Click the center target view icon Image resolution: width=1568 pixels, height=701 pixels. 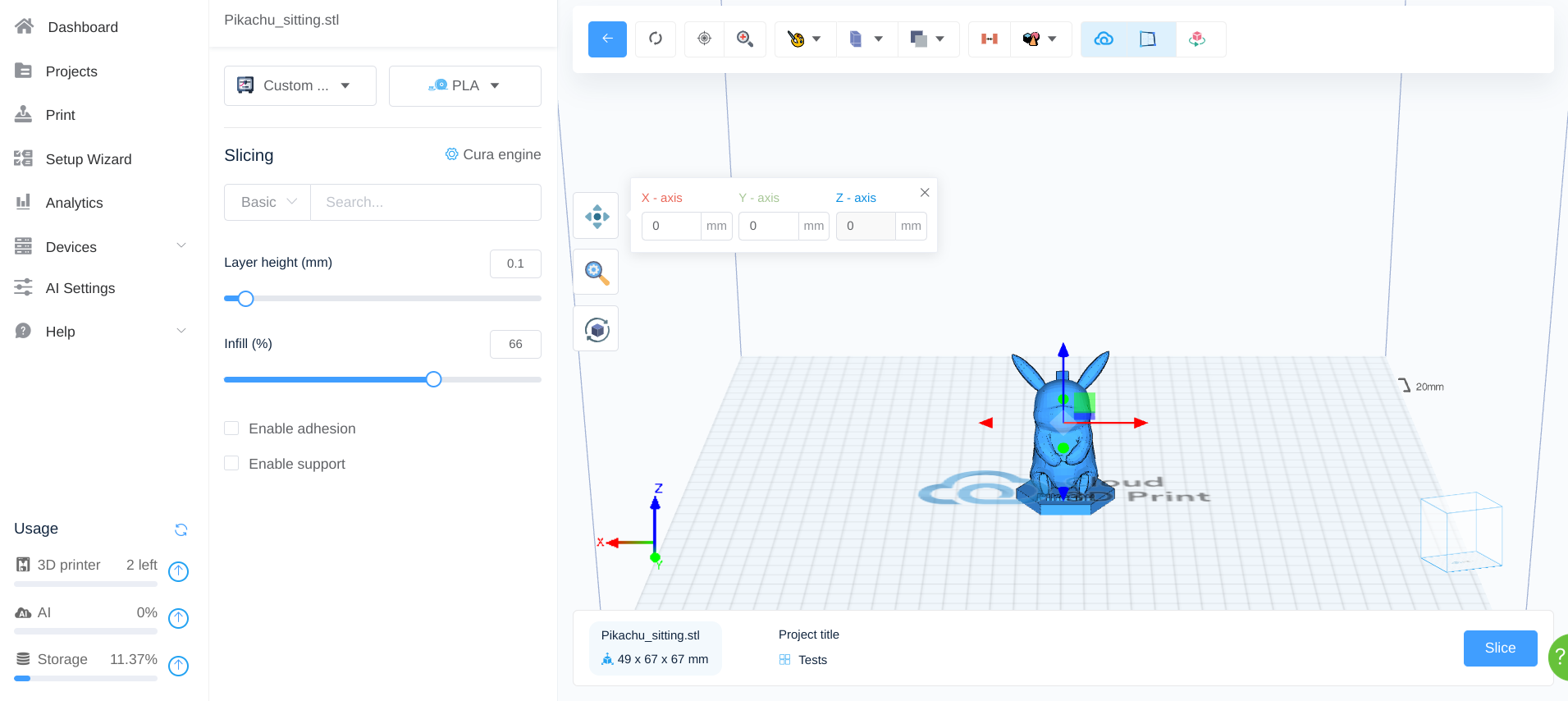(704, 39)
